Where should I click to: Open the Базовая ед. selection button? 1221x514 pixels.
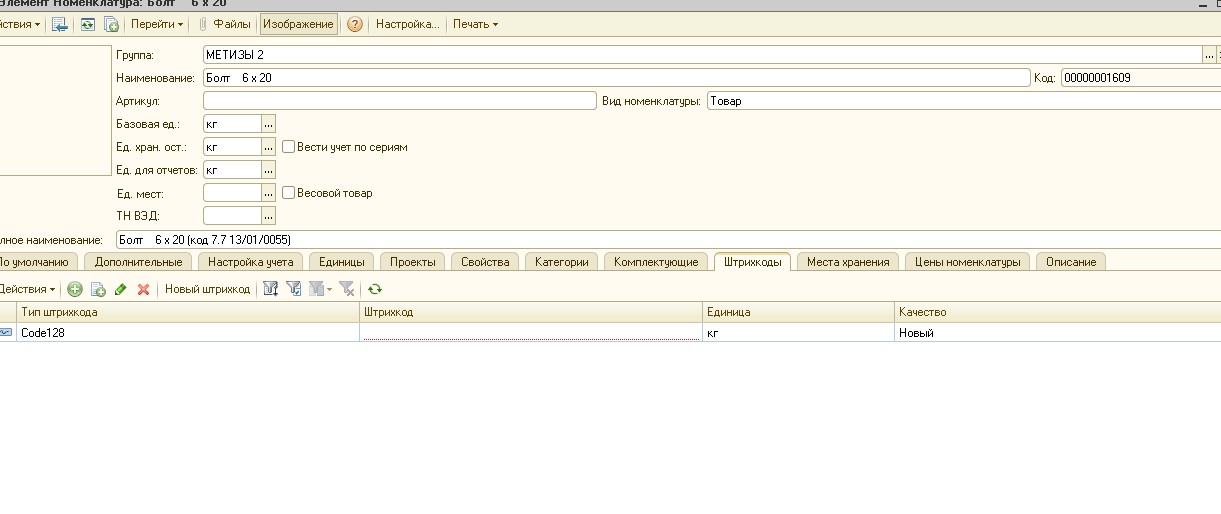(268, 124)
